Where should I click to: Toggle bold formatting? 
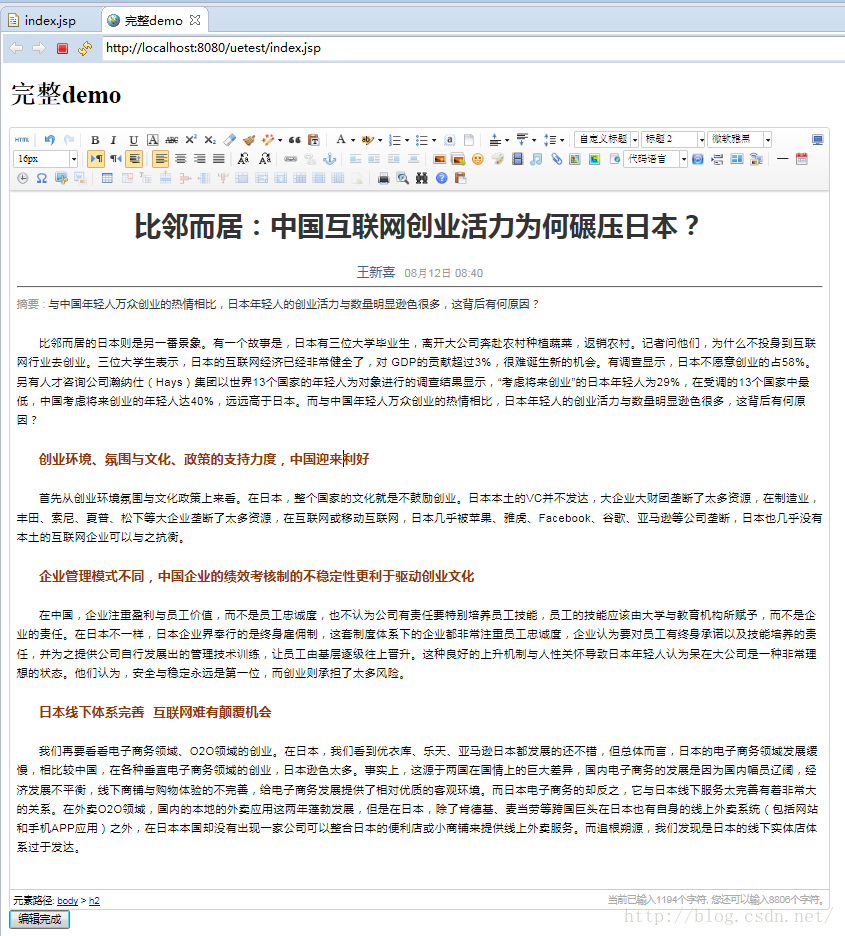95,140
